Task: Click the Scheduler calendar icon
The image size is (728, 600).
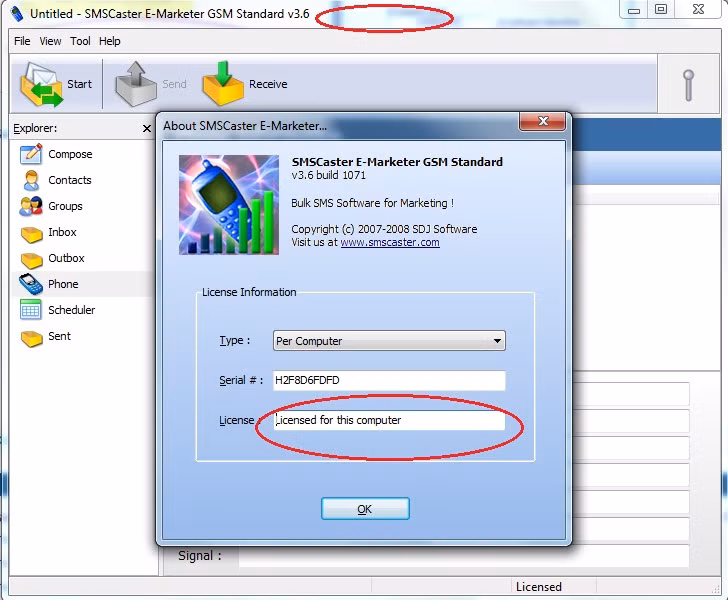Action: click(31, 310)
